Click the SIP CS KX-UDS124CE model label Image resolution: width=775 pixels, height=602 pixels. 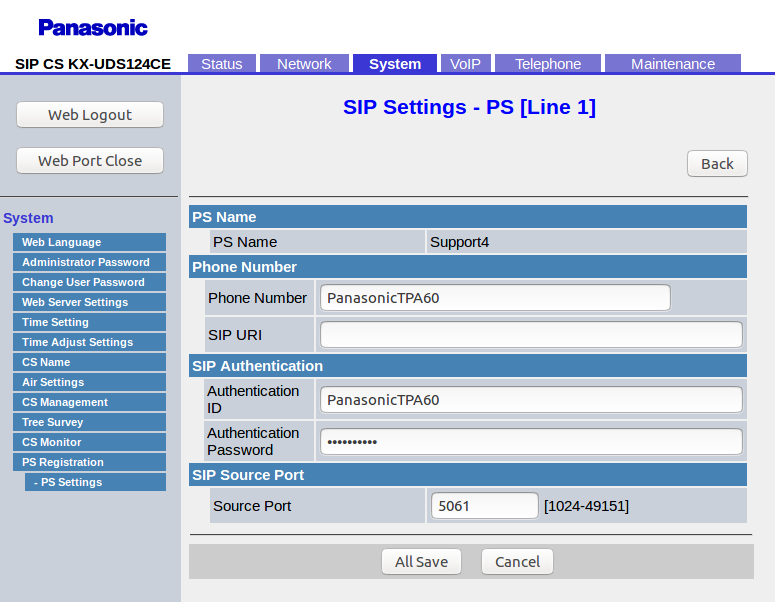93,64
